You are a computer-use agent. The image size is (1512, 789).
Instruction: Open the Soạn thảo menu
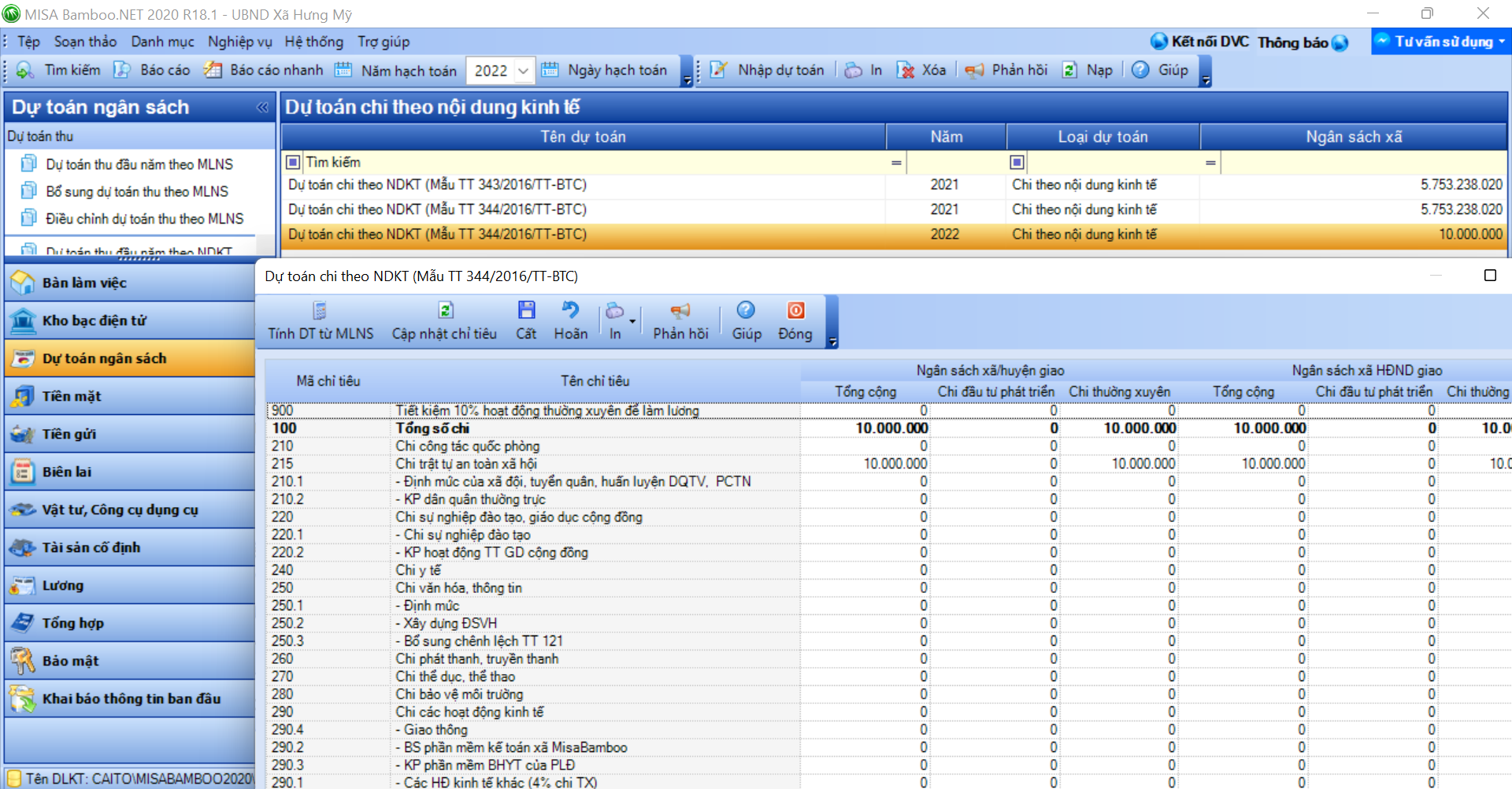85,42
